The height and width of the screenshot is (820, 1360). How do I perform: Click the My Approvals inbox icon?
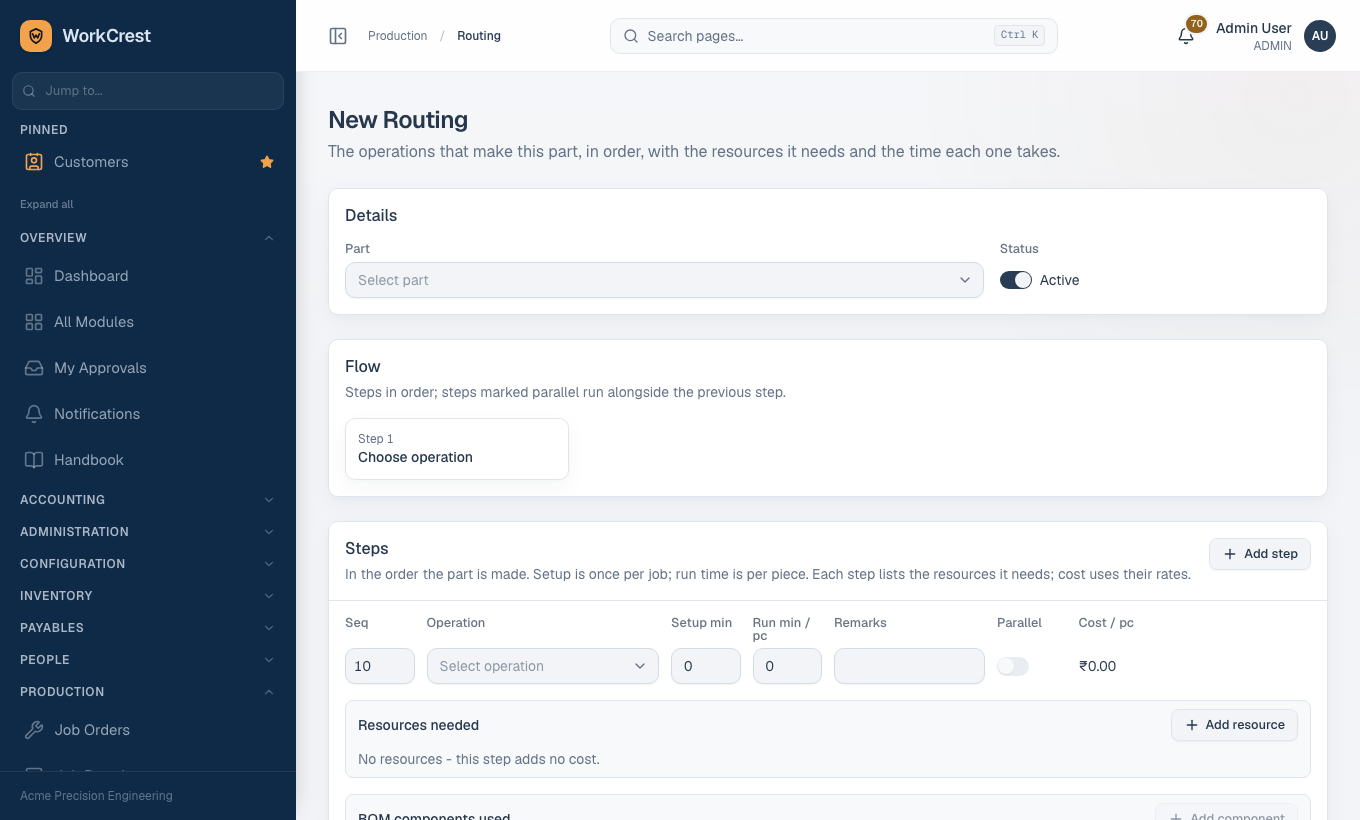34,368
